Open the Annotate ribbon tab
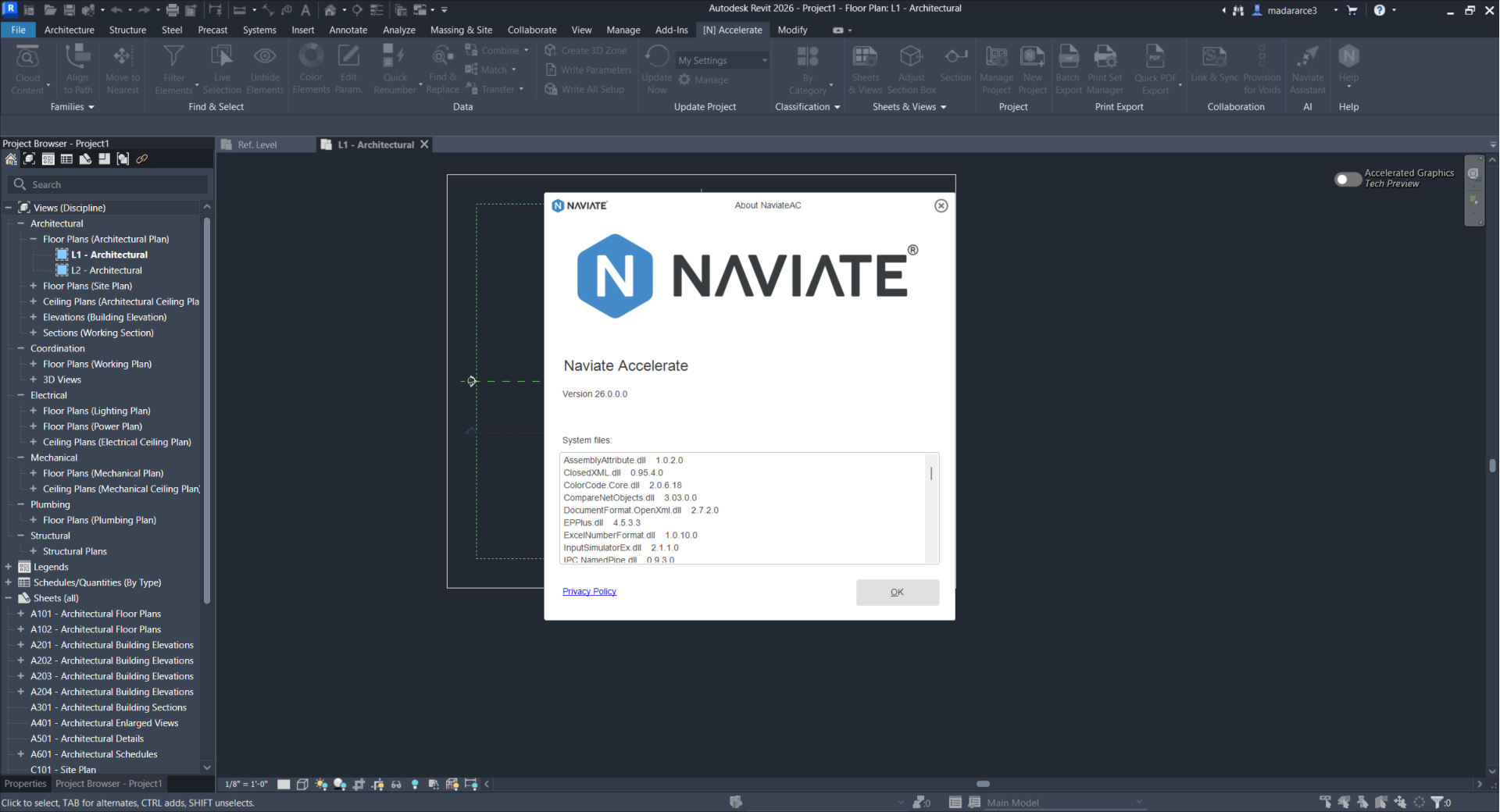Viewport: 1500px width, 812px height. click(348, 30)
